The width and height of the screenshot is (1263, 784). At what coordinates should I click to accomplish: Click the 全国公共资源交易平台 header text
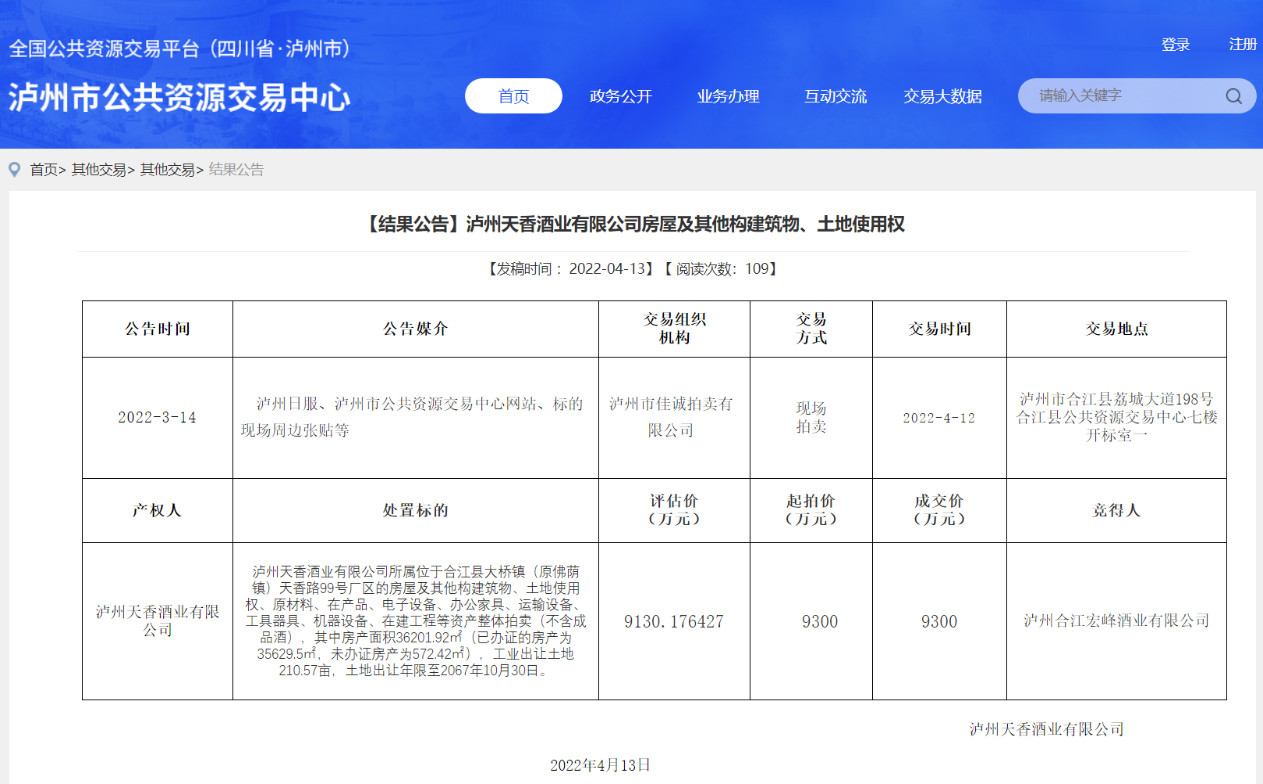coord(181,48)
